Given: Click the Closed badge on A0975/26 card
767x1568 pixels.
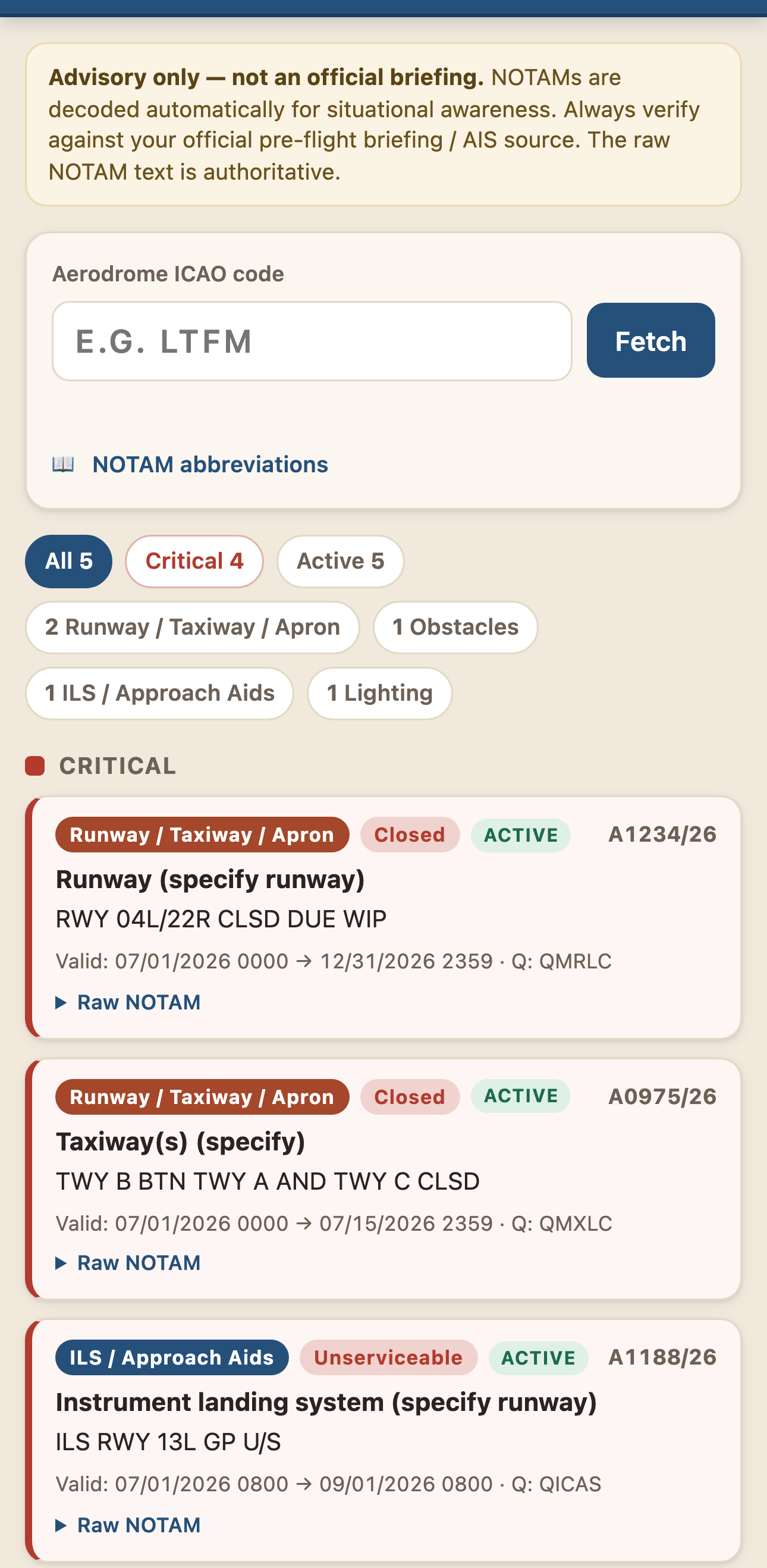Looking at the screenshot, I should pos(410,1097).
